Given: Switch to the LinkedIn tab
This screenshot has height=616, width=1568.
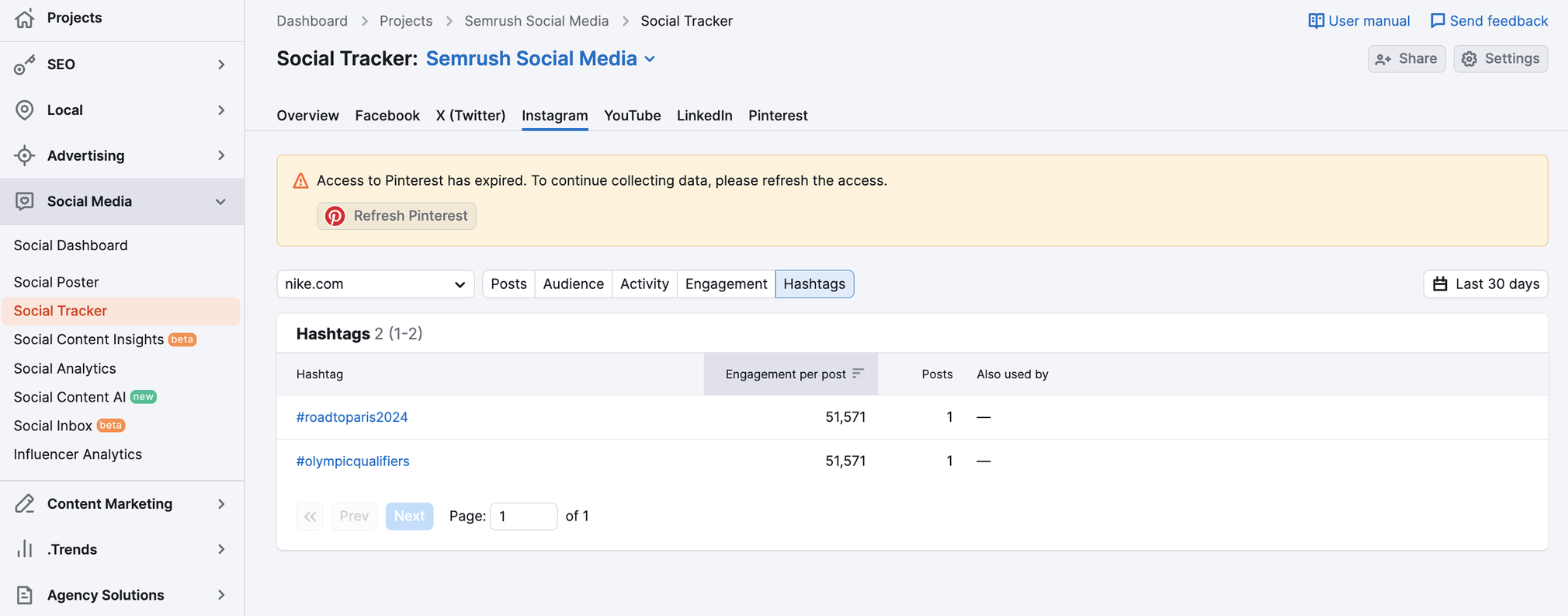Looking at the screenshot, I should pyautogui.click(x=705, y=116).
